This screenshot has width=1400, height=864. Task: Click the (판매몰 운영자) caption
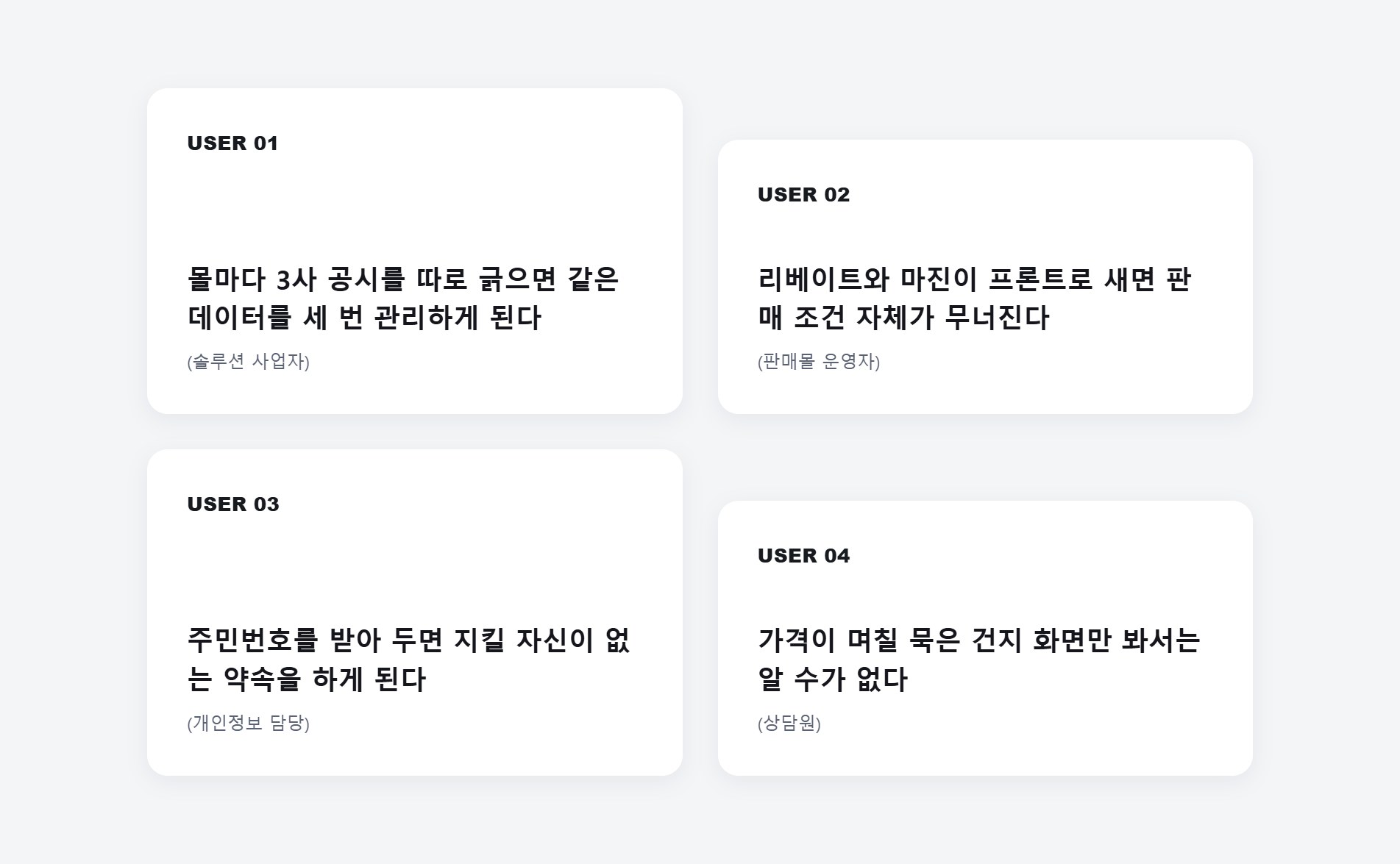click(819, 362)
